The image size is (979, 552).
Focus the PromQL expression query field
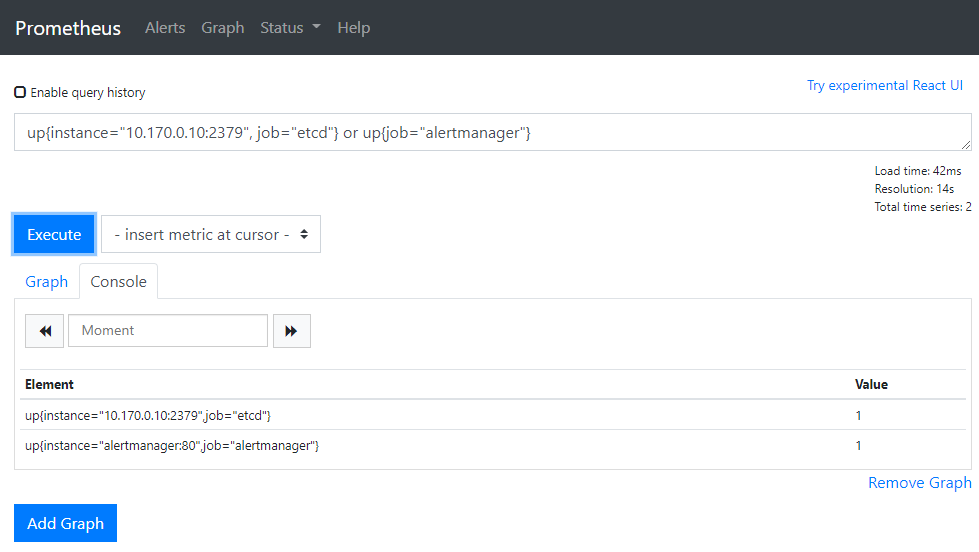point(490,132)
